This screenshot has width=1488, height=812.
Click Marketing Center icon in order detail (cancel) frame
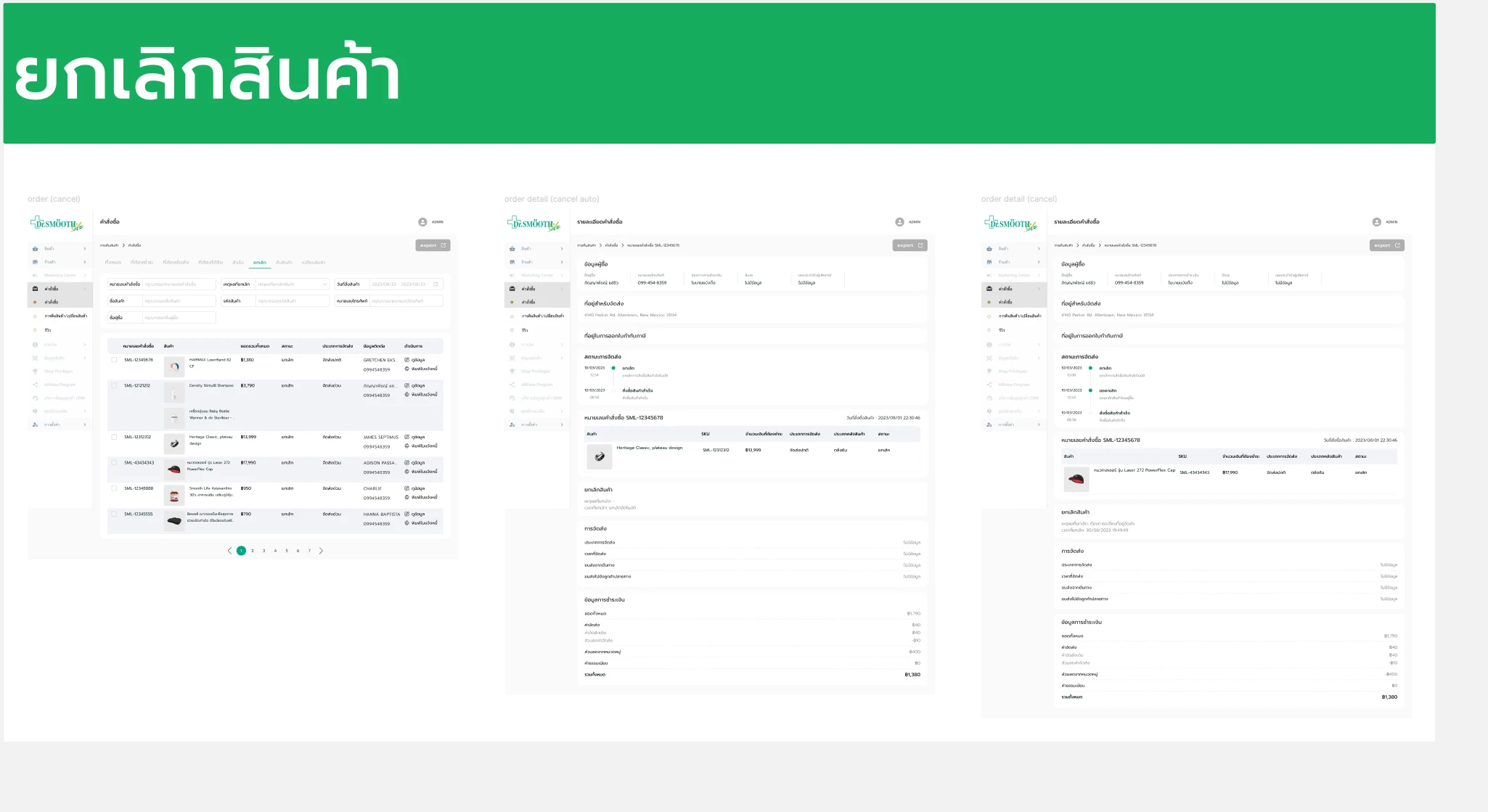[989, 276]
